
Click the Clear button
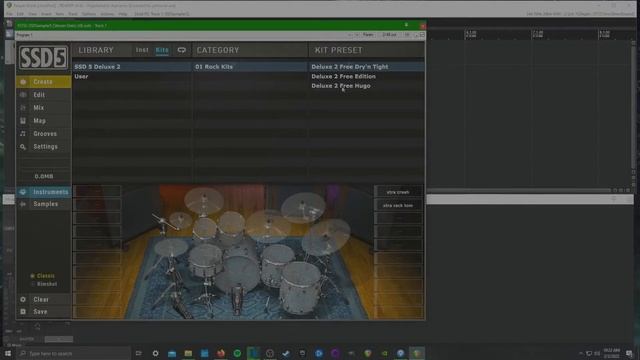point(43,299)
